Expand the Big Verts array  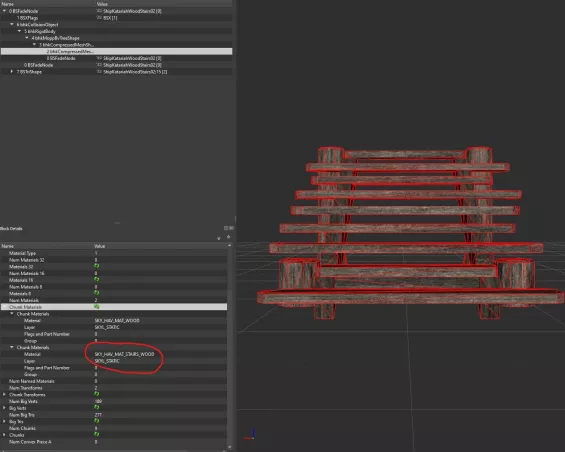pos(4,408)
